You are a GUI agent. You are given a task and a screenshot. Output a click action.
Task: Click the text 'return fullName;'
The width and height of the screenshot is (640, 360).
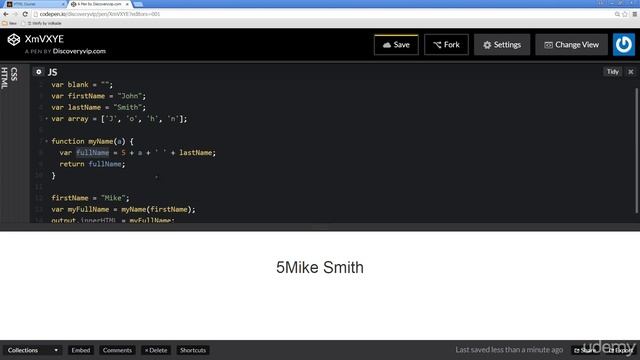(x=92, y=164)
